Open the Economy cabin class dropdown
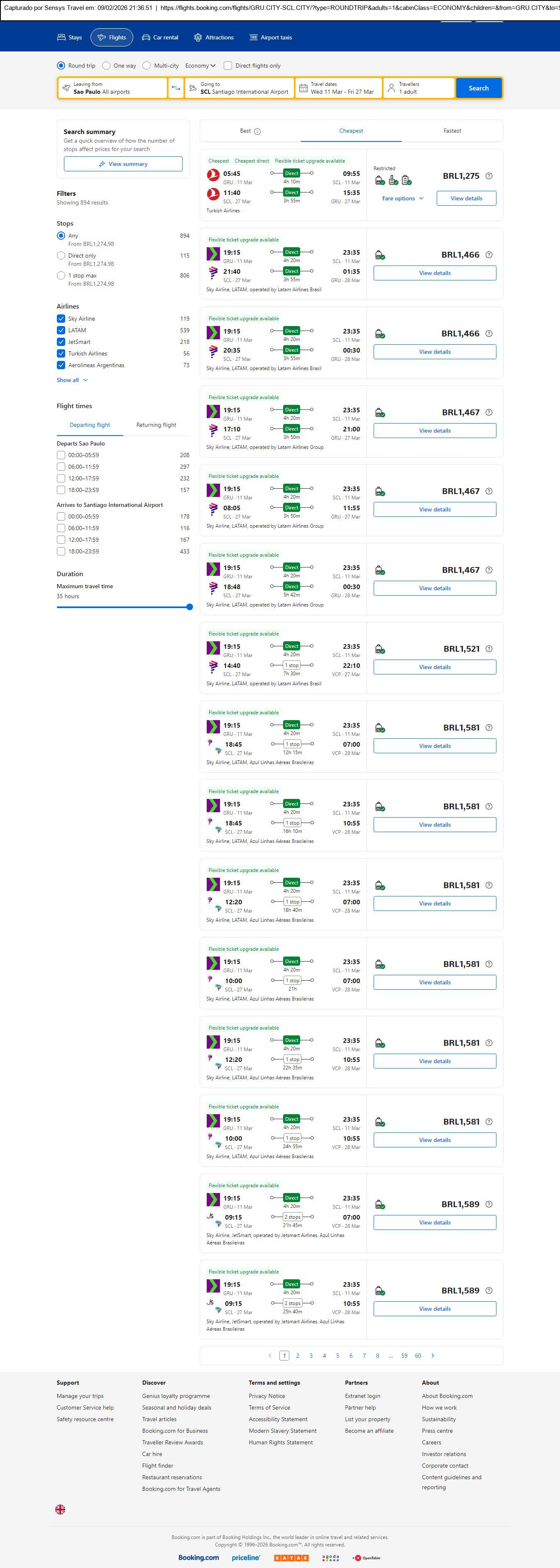560x1568 pixels. coord(201,66)
